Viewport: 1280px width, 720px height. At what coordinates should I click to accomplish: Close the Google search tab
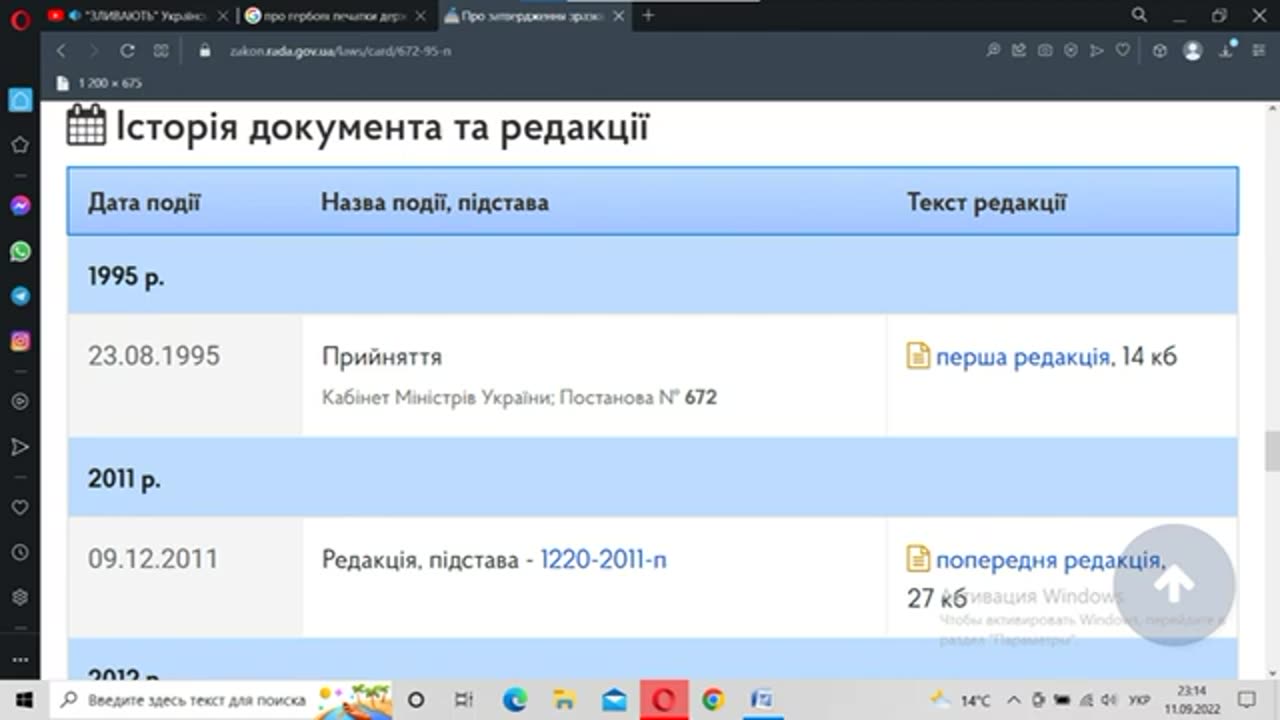point(421,15)
